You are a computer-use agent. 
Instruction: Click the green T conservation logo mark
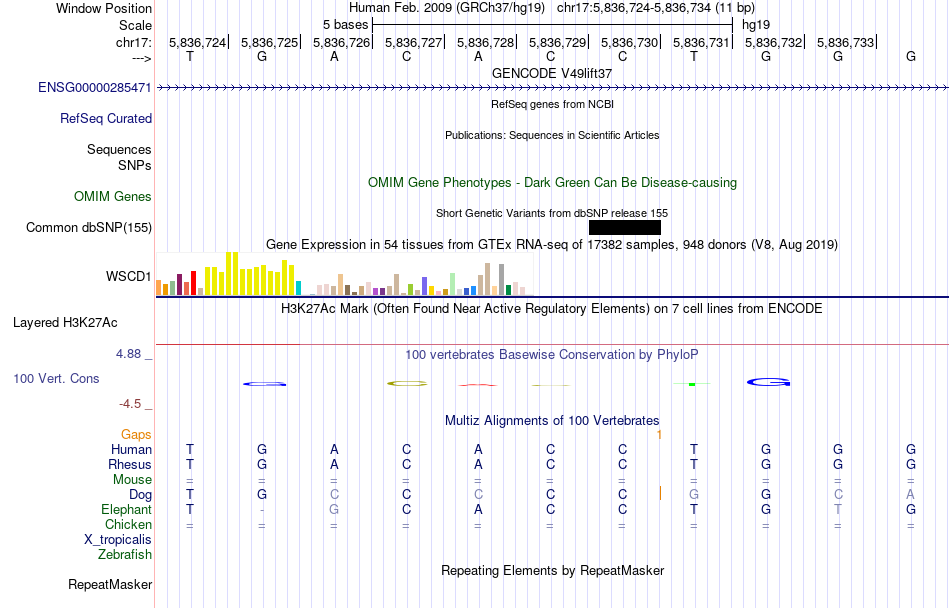coord(692,384)
